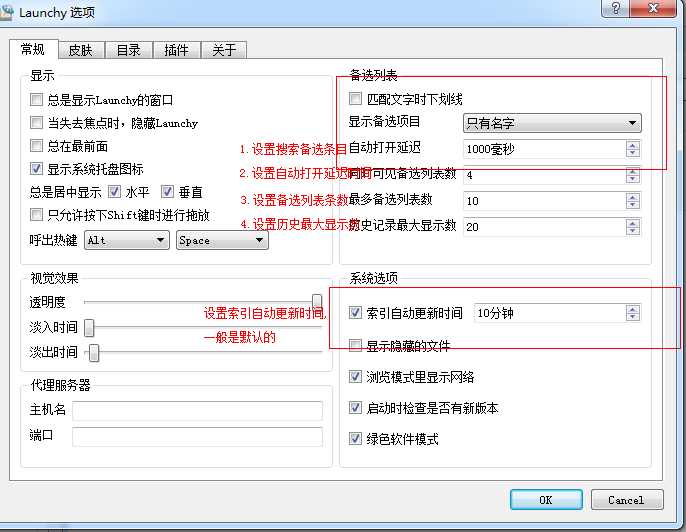Close the Launchy 选项 dialog

coord(654,8)
